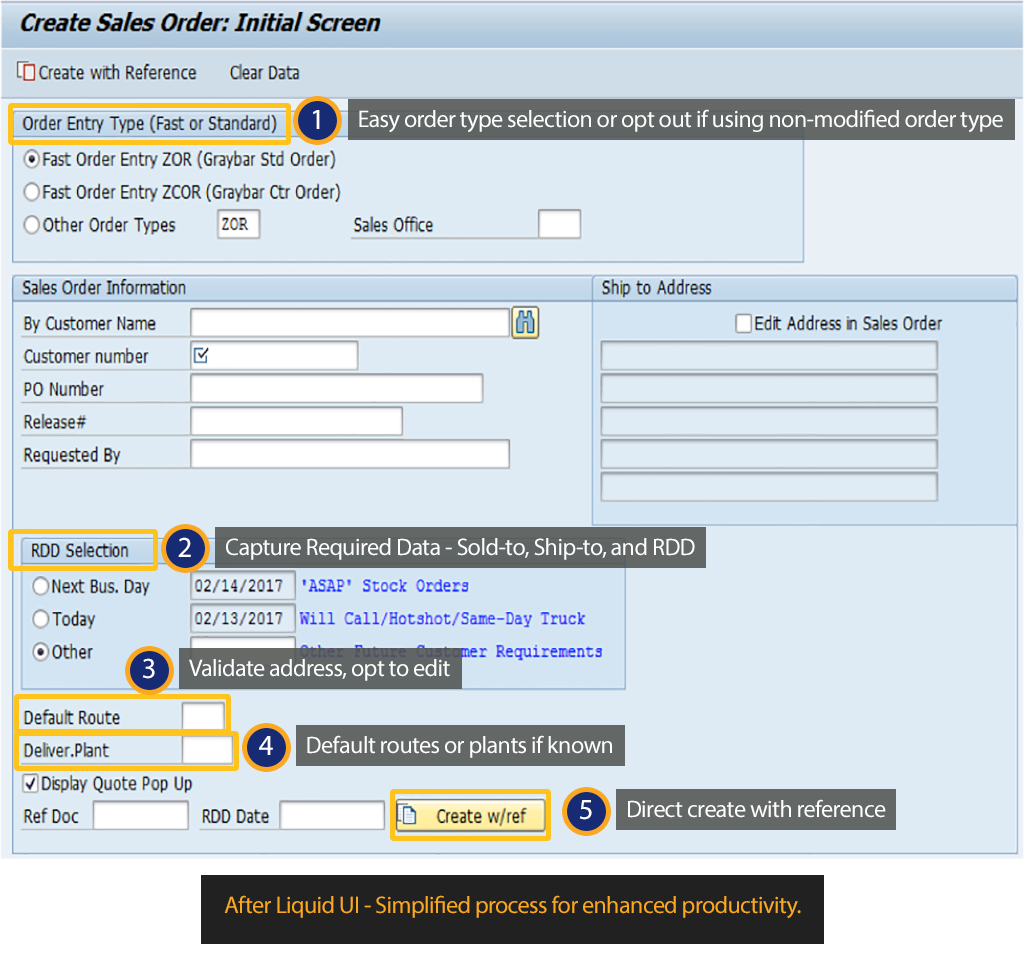Viewport: 1024px width, 972px height.
Task: Click into the Release# field
Action: 296,422
